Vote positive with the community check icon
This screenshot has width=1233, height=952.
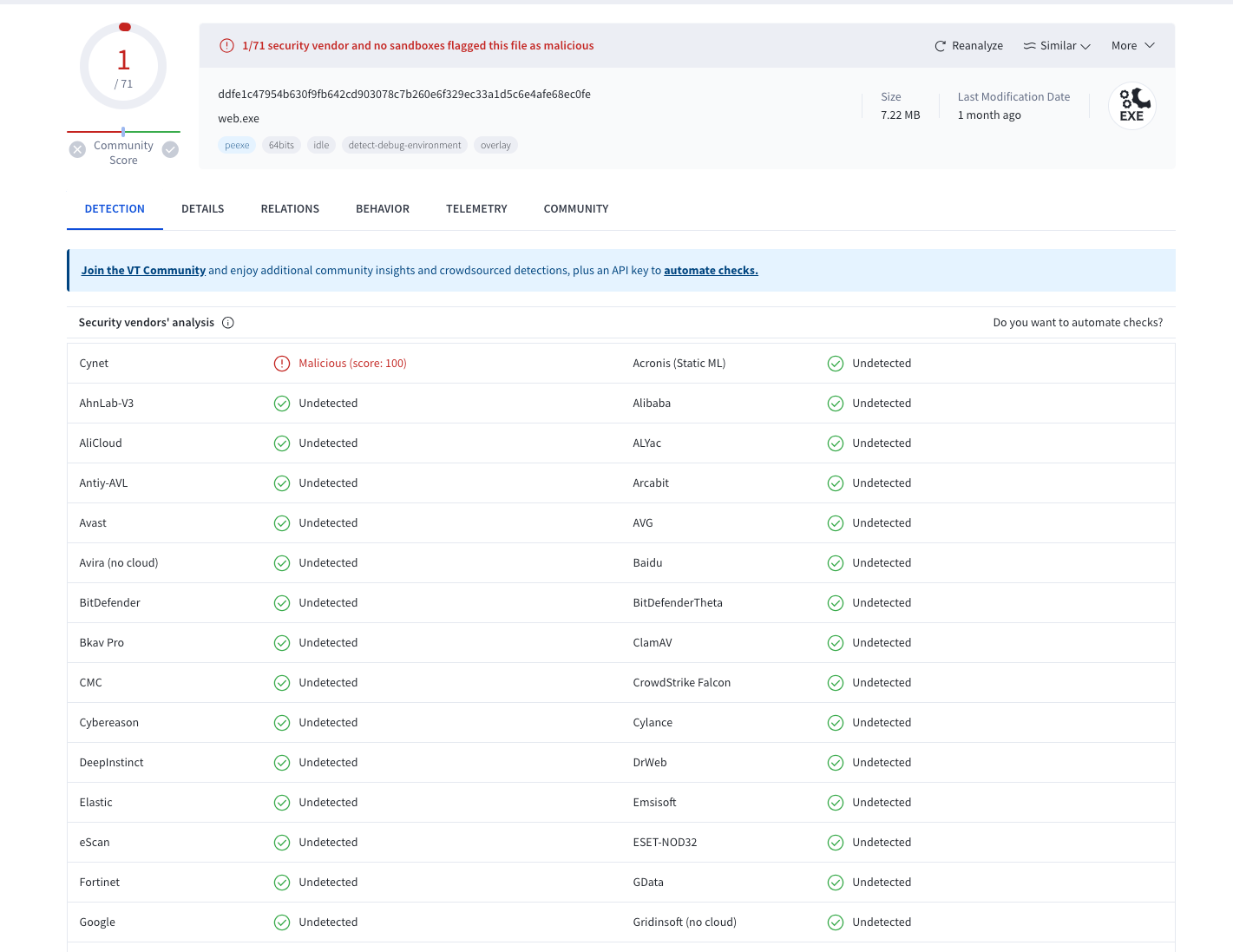(171, 149)
